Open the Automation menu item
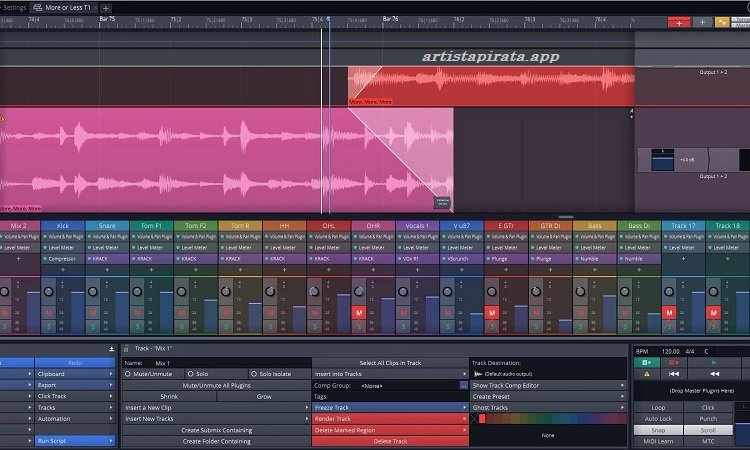750x450 pixels. point(75,418)
